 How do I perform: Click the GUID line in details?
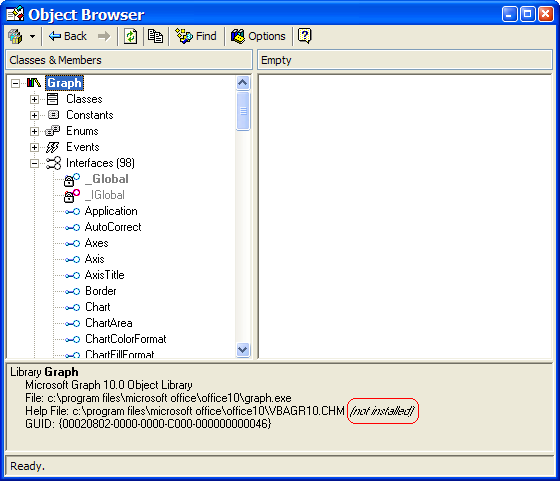(x=148, y=424)
